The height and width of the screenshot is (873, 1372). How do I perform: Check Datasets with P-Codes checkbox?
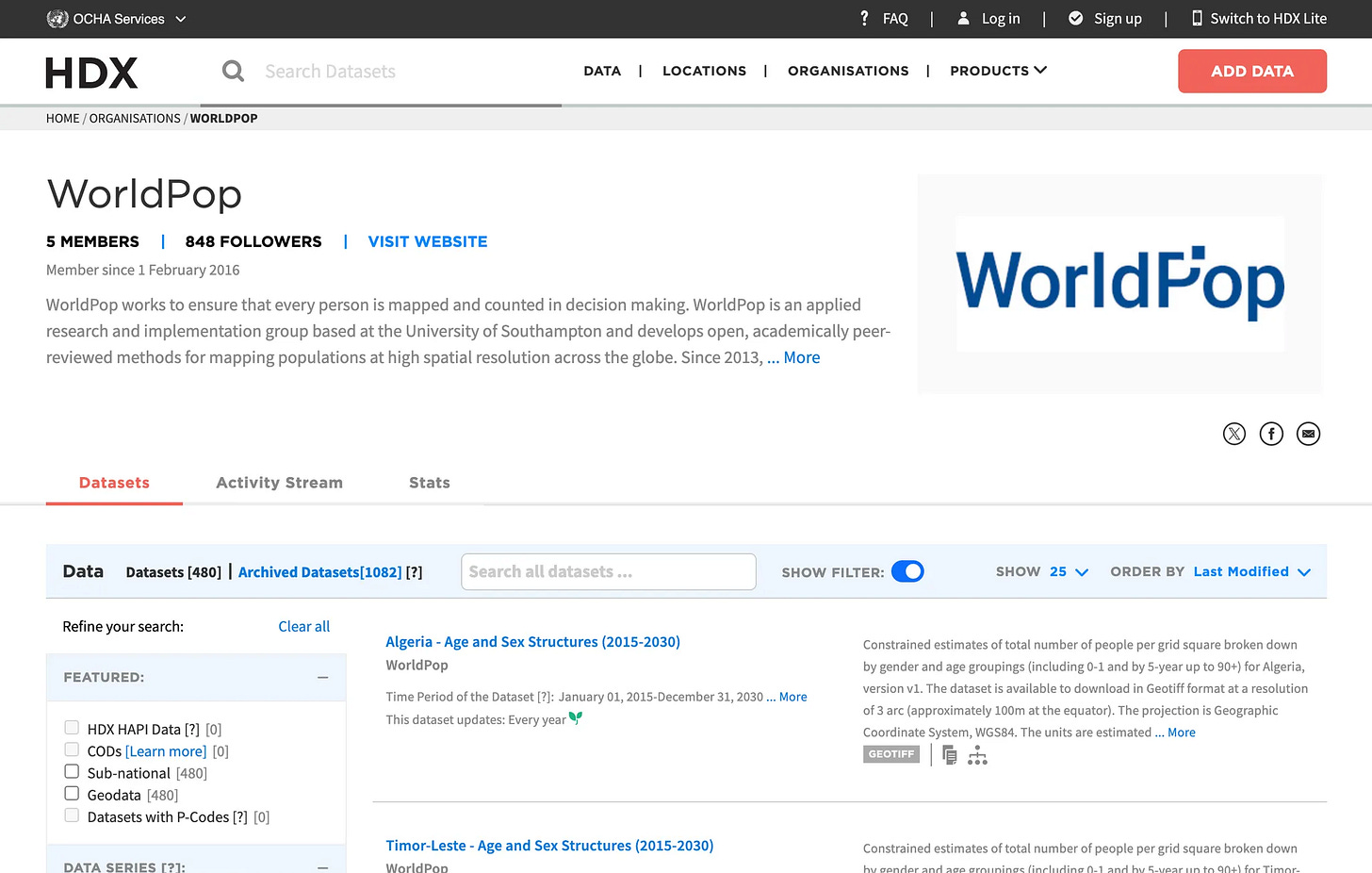pos(72,815)
